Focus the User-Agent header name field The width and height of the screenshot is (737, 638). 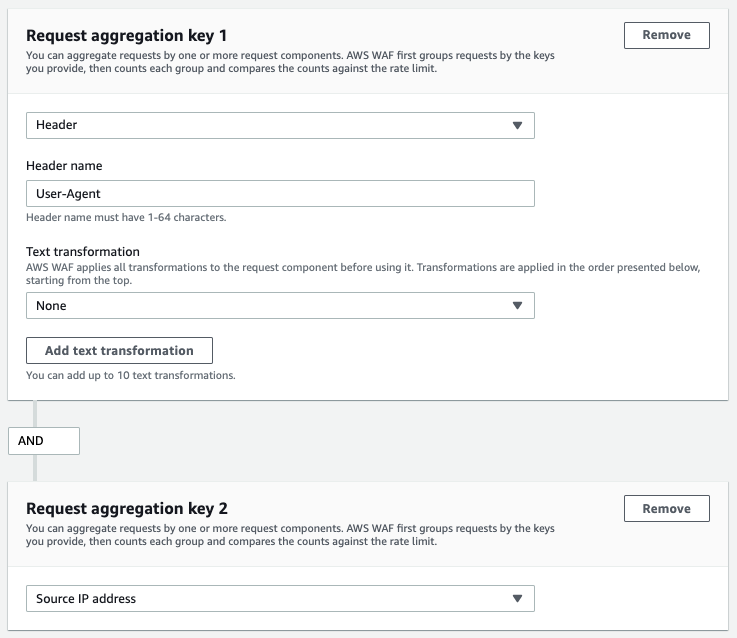(x=280, y=193)
